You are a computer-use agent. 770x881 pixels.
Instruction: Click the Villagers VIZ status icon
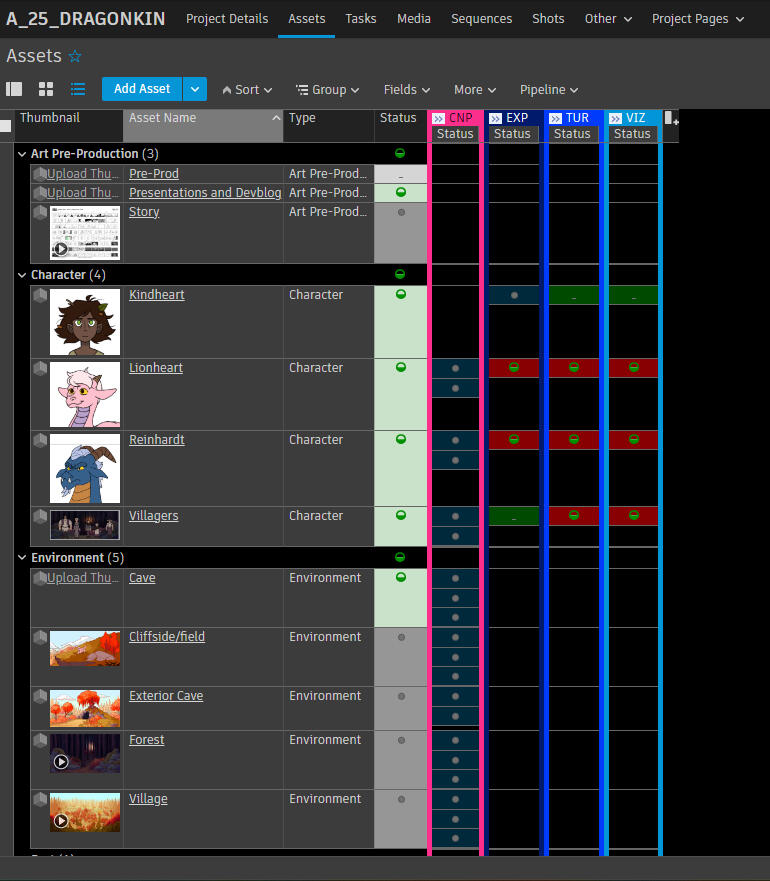tap(634, 515)
